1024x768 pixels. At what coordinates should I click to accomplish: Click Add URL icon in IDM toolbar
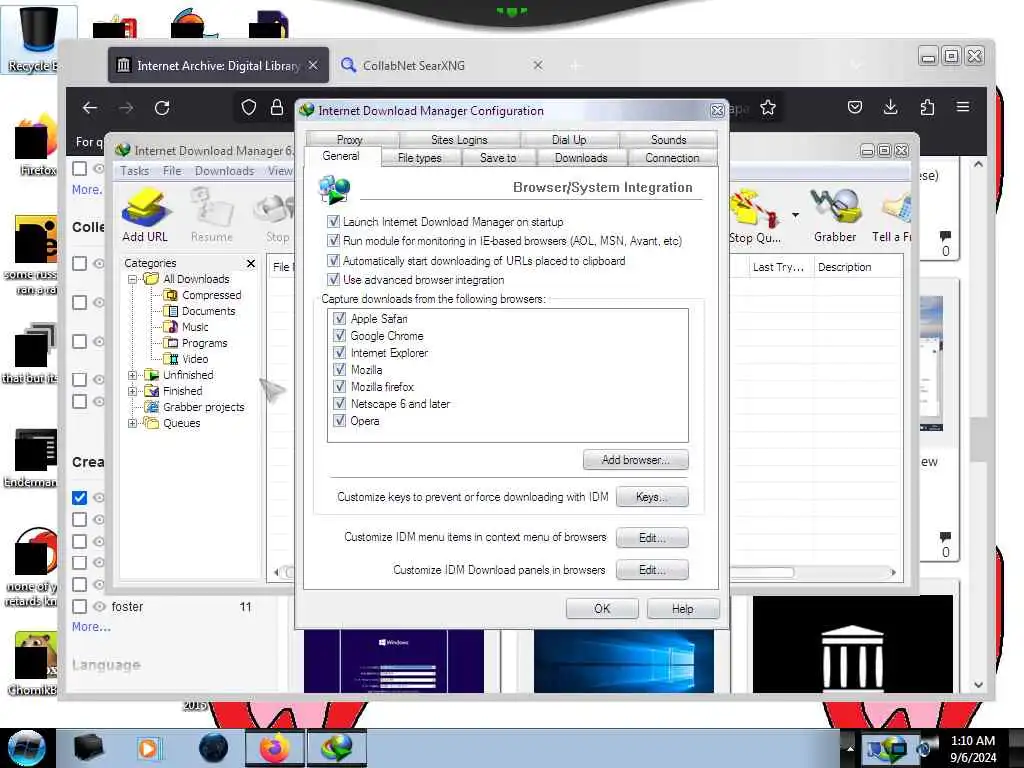[145, 216]
